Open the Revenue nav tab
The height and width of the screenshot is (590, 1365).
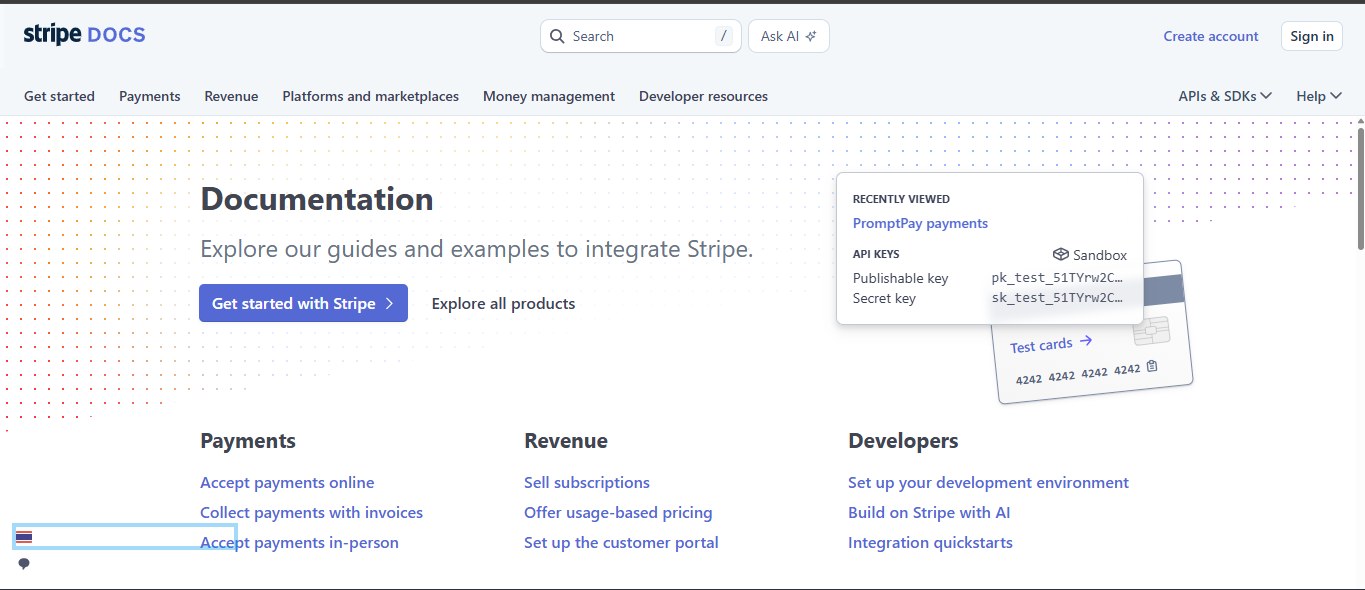click(231, 96)
